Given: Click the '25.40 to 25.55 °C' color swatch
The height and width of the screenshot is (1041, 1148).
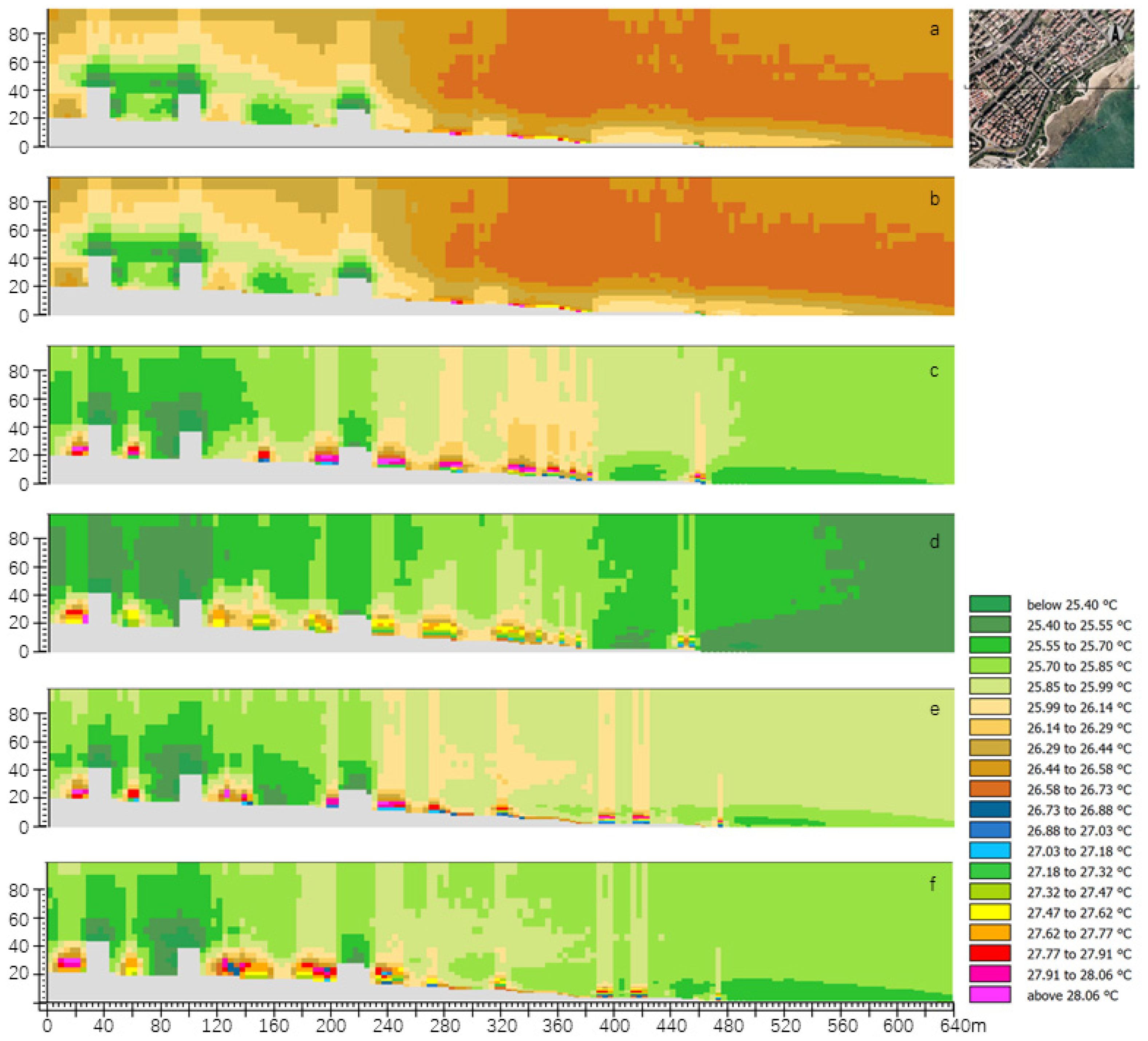Looking at the screenshot, I should click(x=990, y=624).
